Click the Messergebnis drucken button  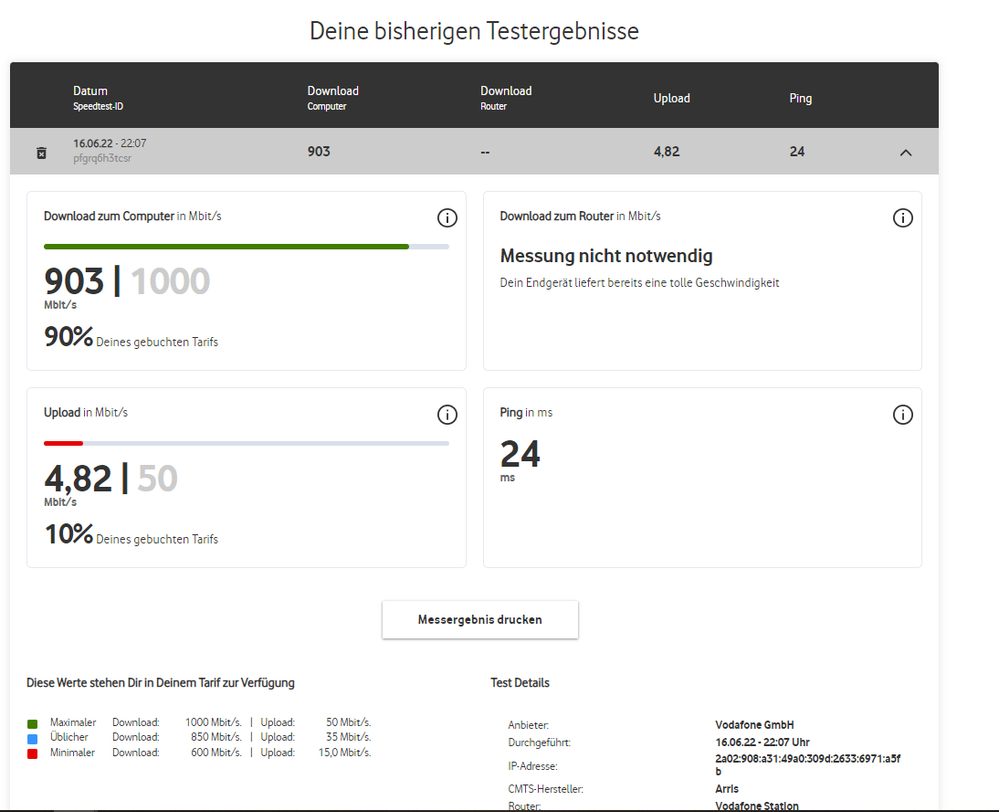tap(480, 620)
